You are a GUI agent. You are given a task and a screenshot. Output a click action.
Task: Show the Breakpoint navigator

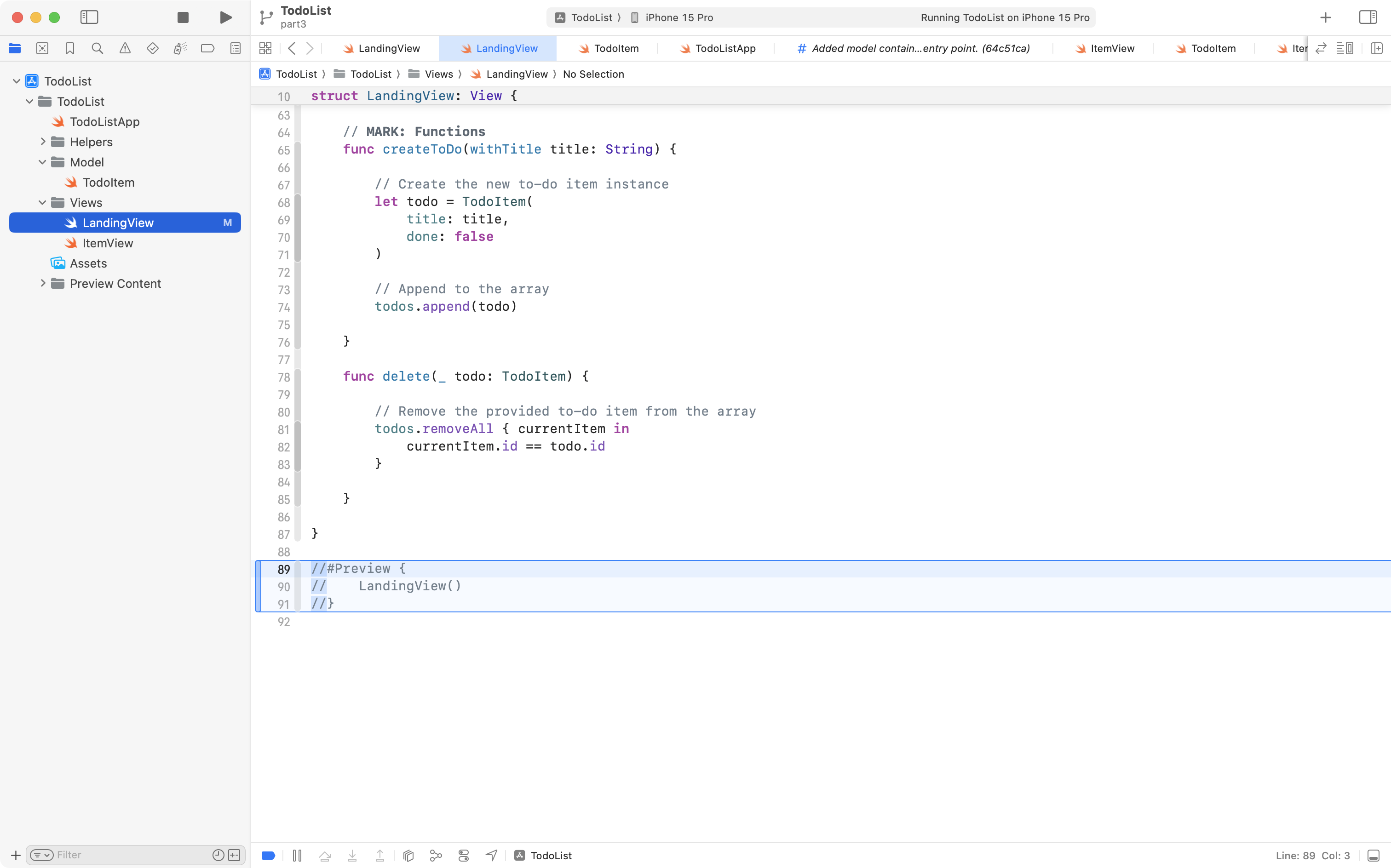coord(207,48)
